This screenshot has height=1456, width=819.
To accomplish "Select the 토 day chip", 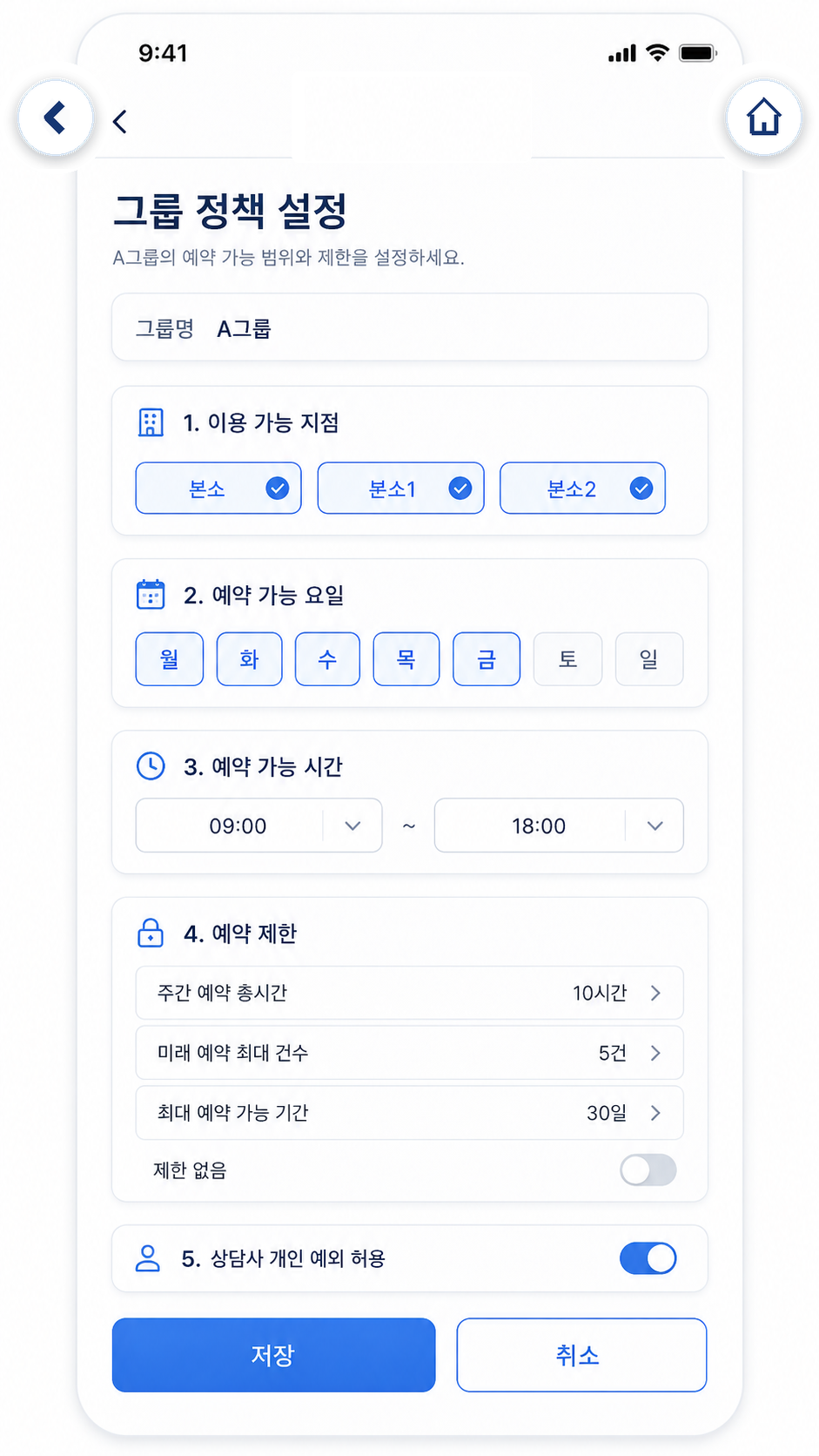I will coord(567,659).
